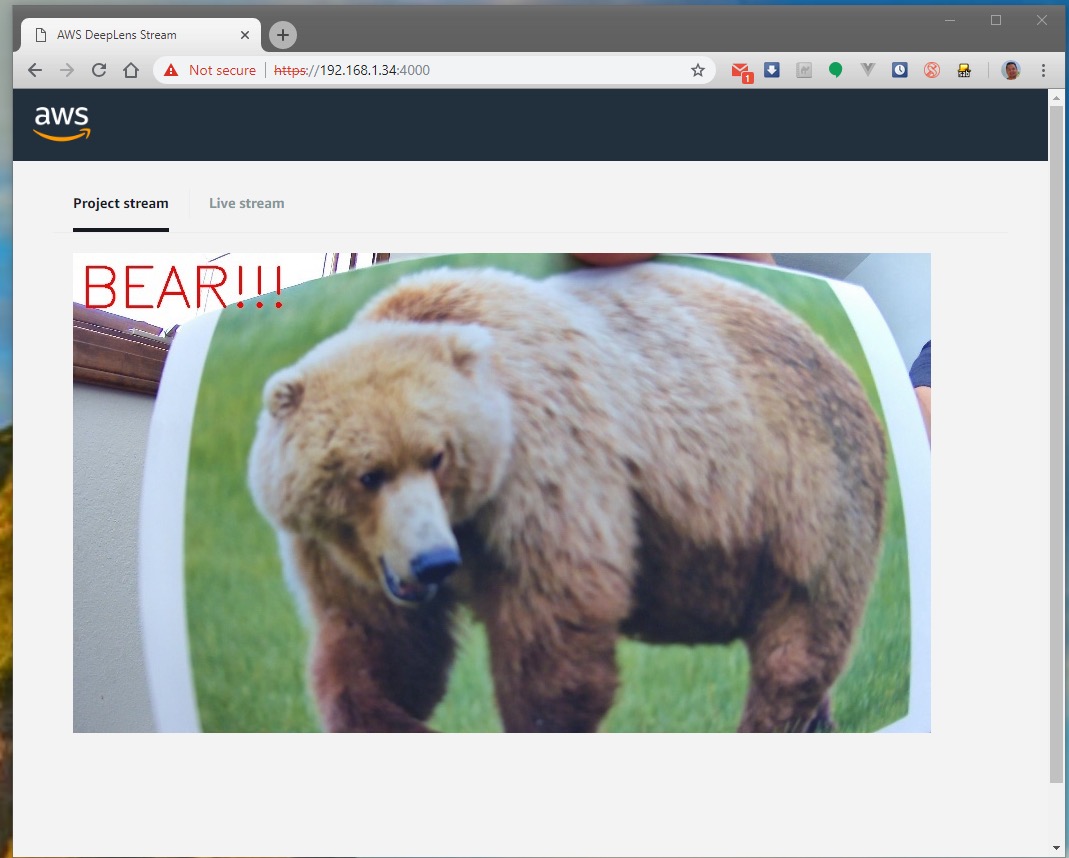Open the user profile avatar
Screen dimensions: 1069x858
1010,70
